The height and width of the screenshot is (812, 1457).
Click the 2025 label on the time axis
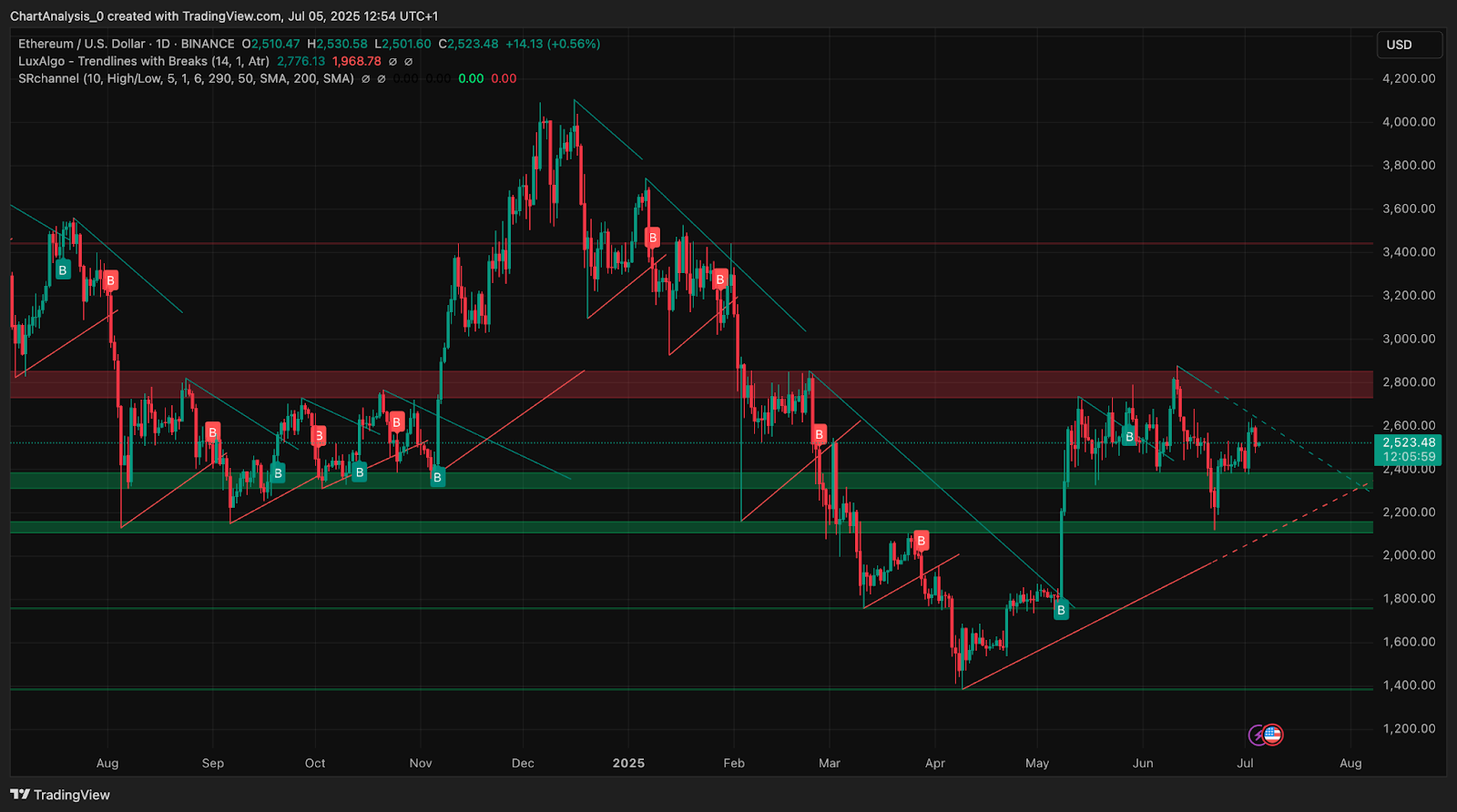pos(628,763)
